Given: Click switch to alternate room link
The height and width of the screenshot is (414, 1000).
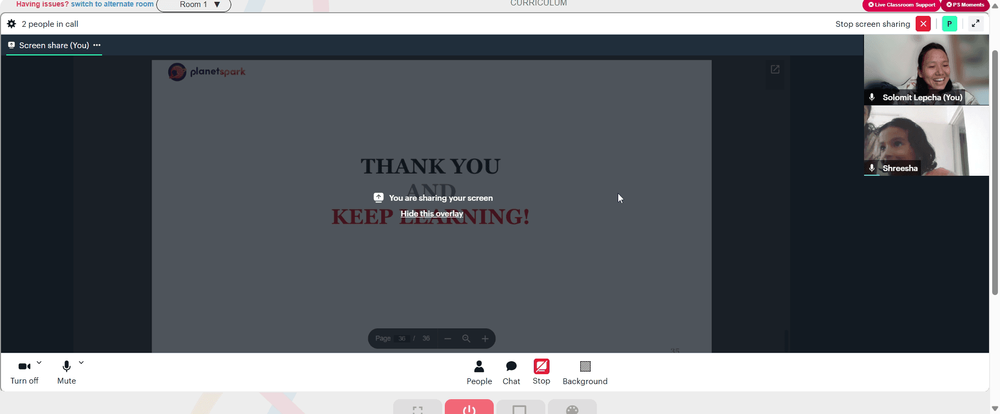Looking at the screenshot, I should point(112,4).
